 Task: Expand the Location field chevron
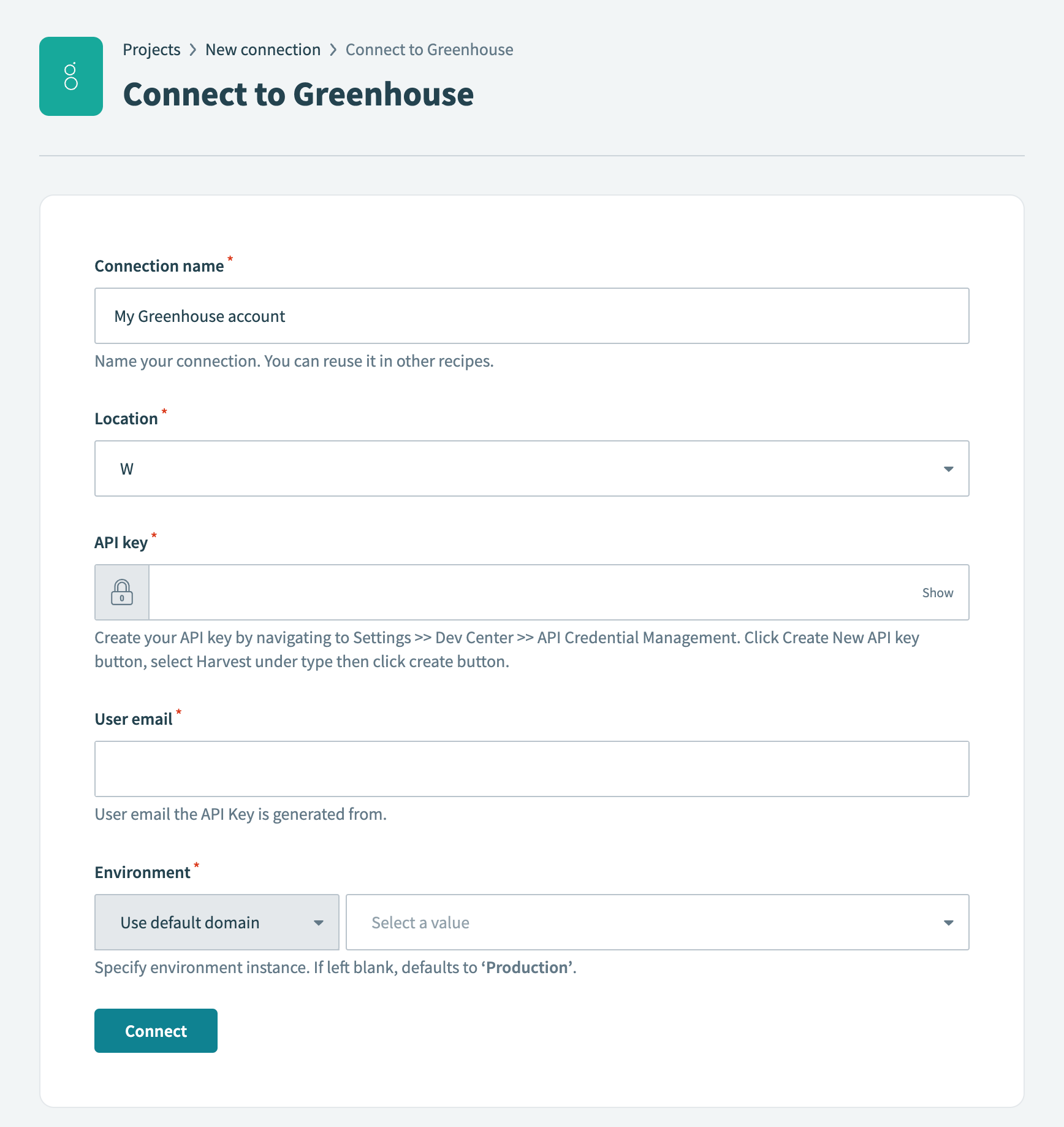coord(948,468)
